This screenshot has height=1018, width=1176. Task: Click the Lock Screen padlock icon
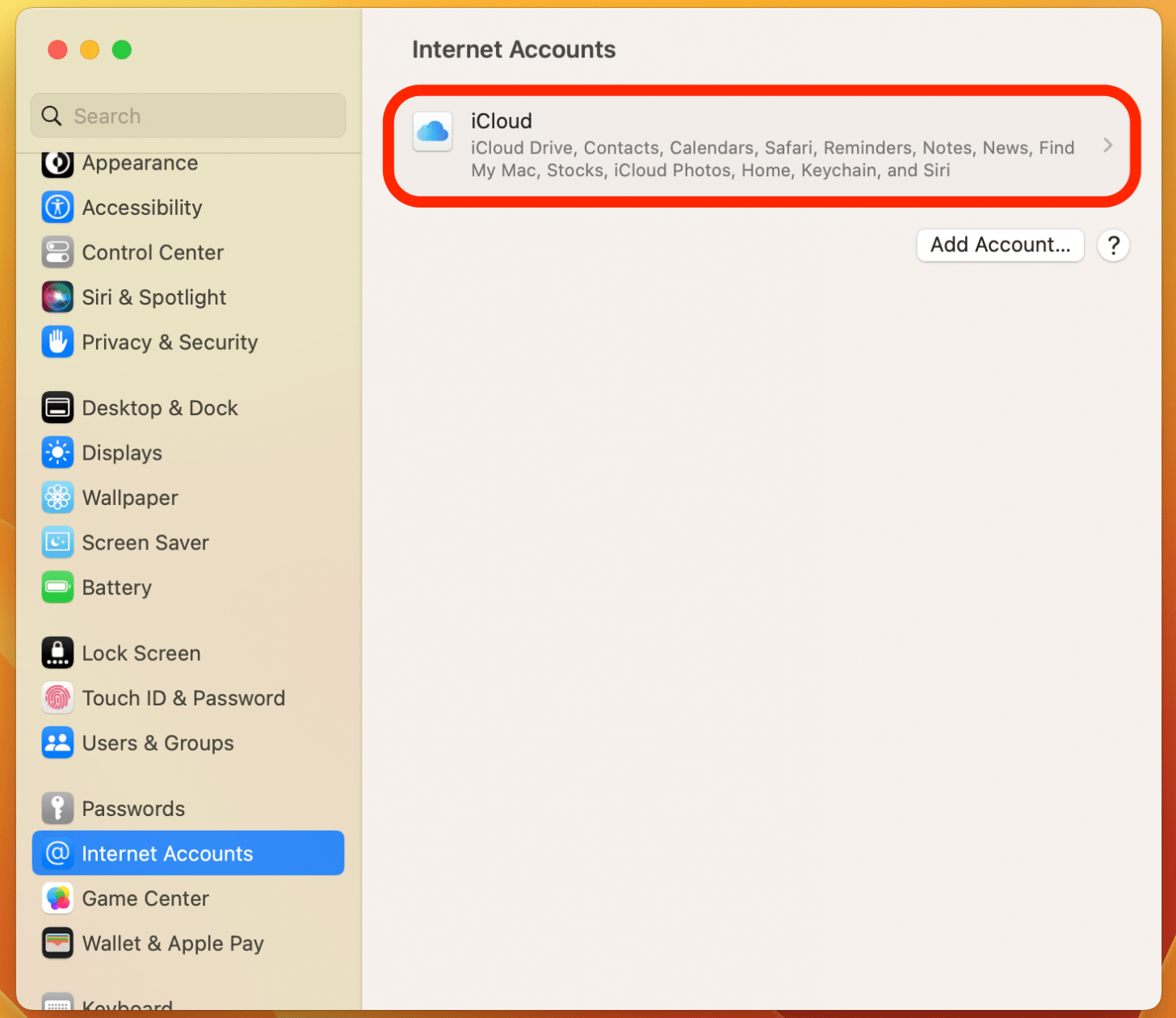pos(57,653)
